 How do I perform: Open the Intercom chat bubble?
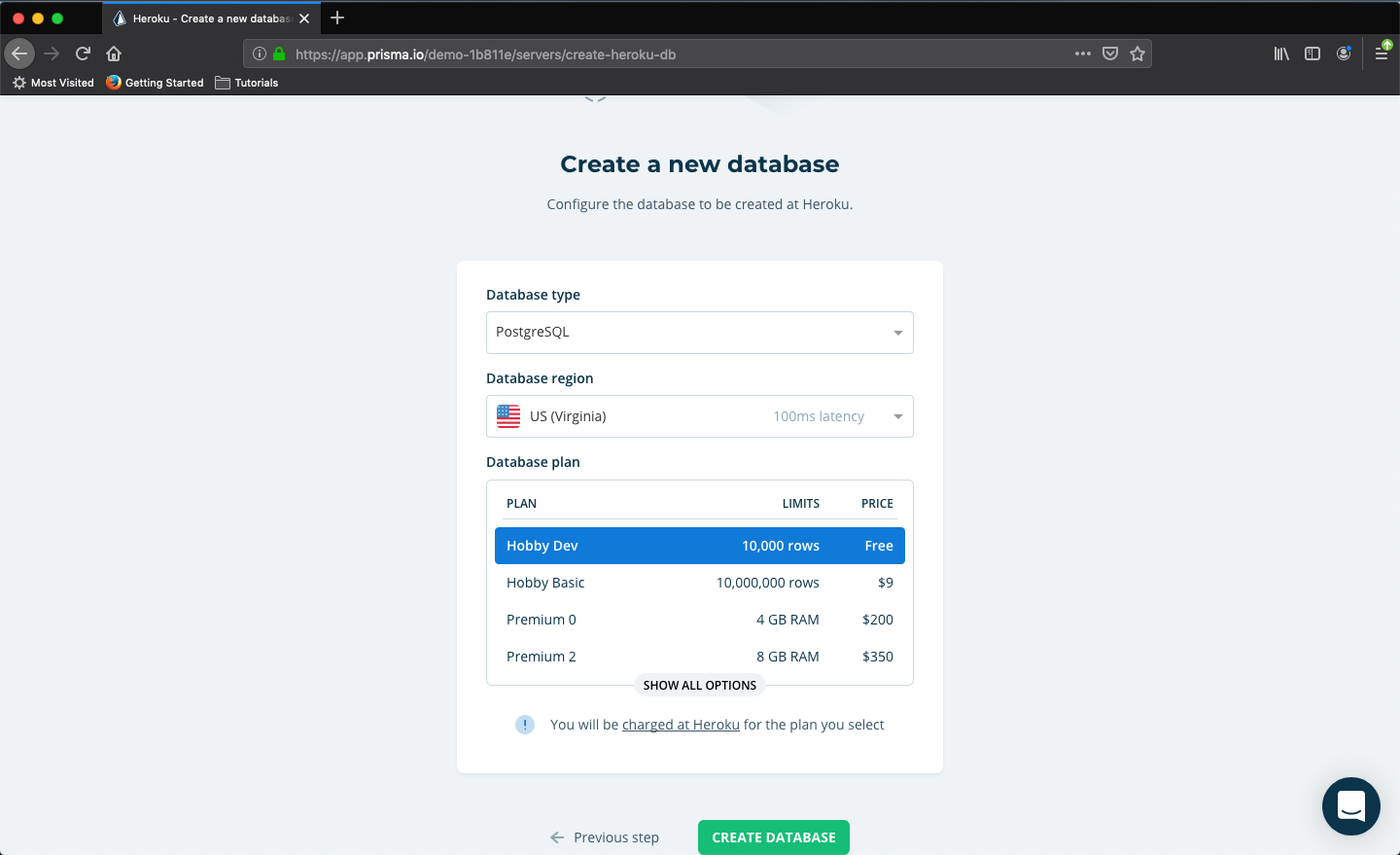point(1351,806)
